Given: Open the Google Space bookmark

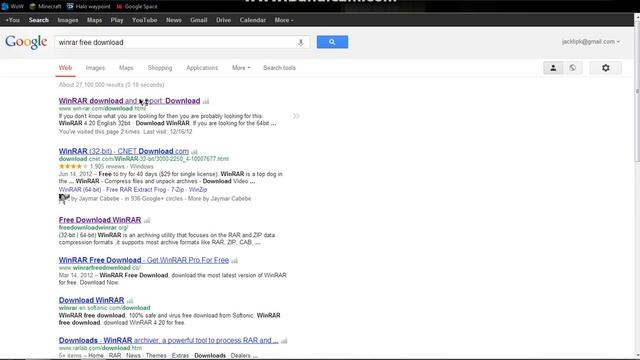Looking at the screenshot, I should coord(137,6).
